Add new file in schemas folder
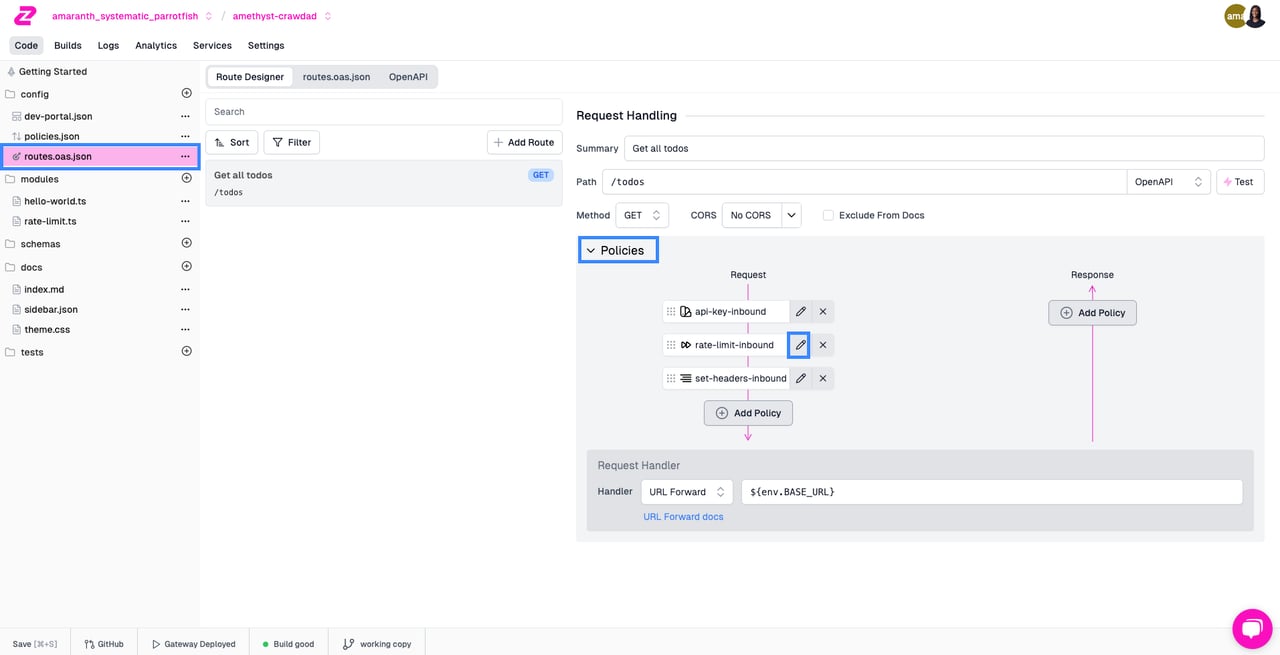 point(186,243)
